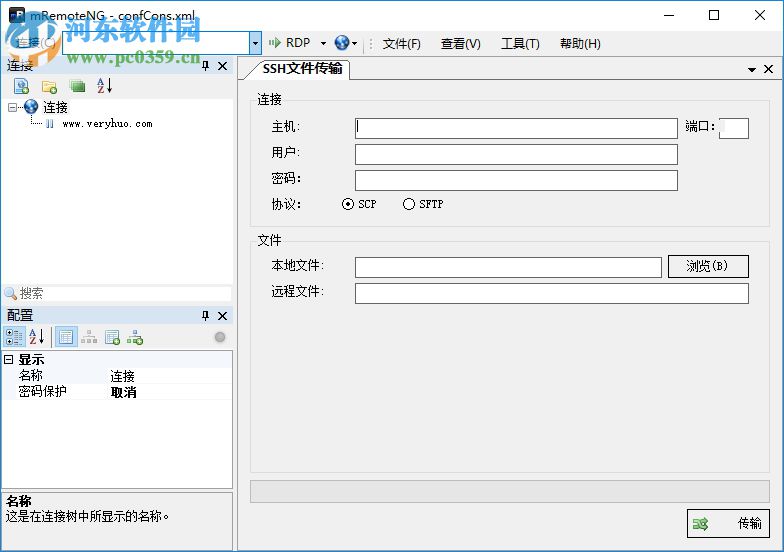Click the 用户 username input field
784x552 pixels.
pyautogui.click(x=516, y=154)
